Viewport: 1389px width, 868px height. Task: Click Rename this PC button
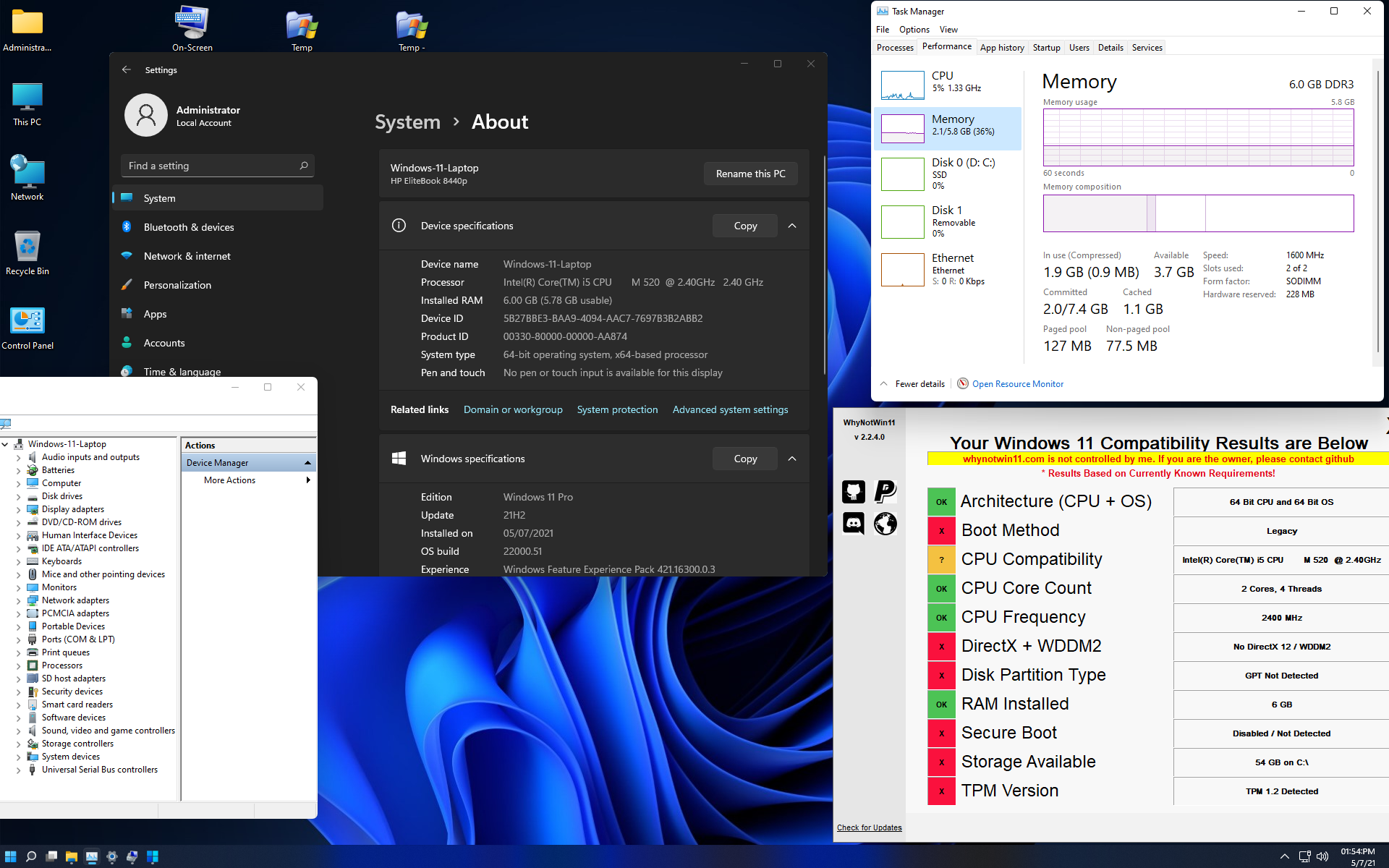click(750, 174)
